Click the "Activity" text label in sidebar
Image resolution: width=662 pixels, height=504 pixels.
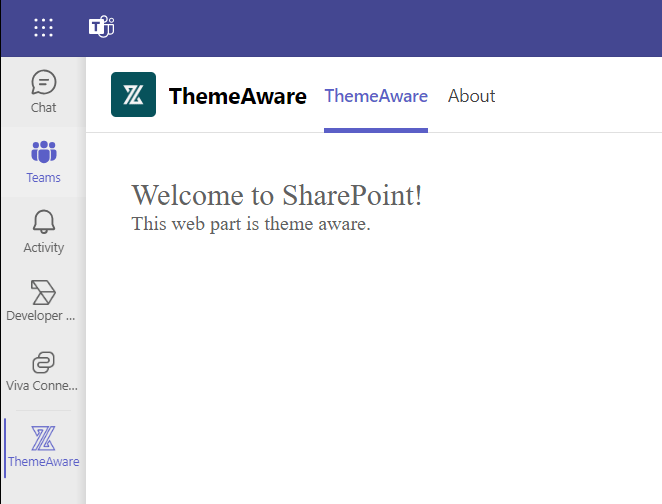(43, 248)
